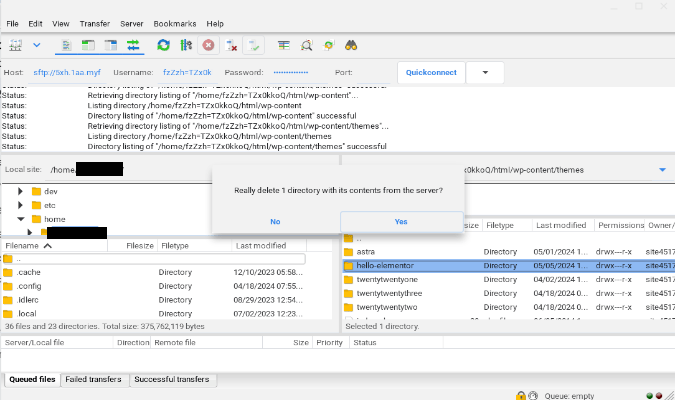The width and height of the screenshot is (675, 400).
Task: Toggle remote directory tree icon
Action: (x=111, y=45)
